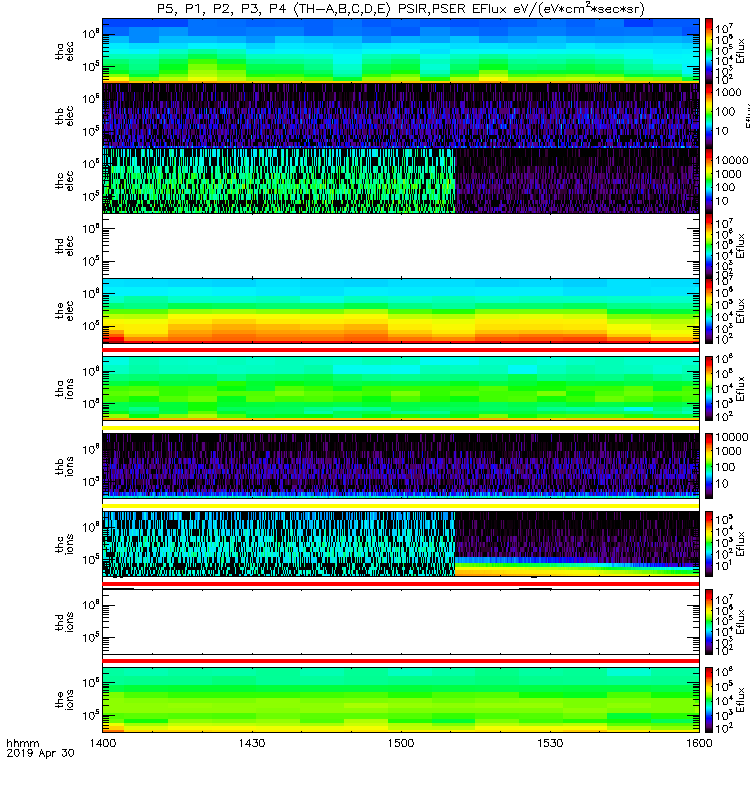This screenshot has height=800, width=750.
Task: Pick the thc ions color bar
Action: tap(709, 544)
